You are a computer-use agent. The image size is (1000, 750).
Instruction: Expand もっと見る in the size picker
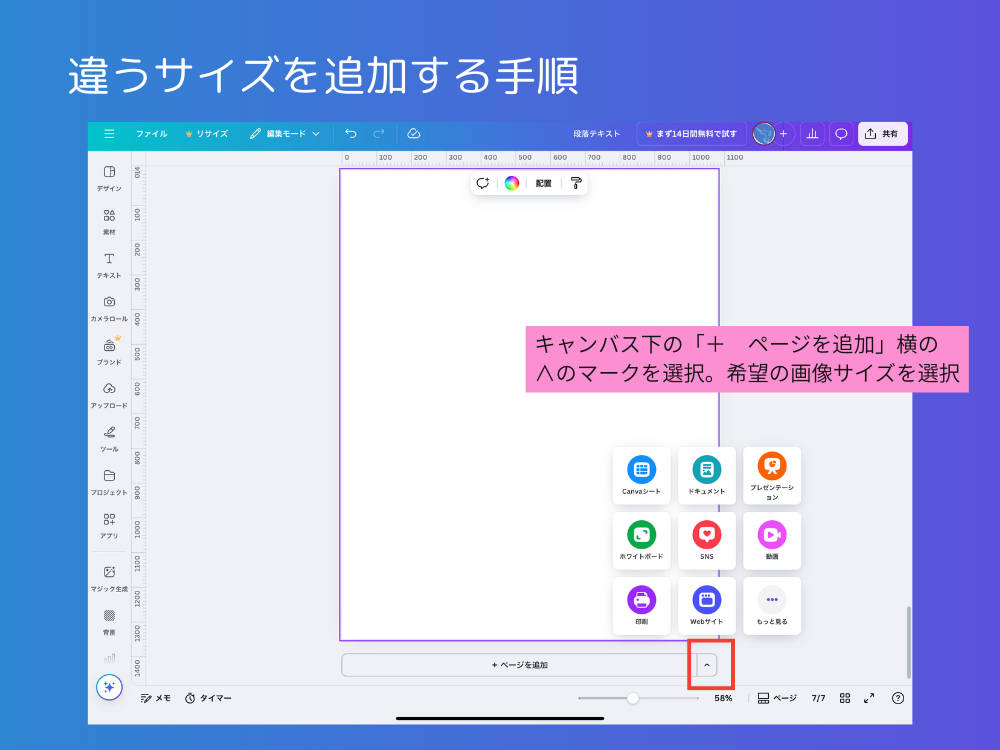[771, 603]
